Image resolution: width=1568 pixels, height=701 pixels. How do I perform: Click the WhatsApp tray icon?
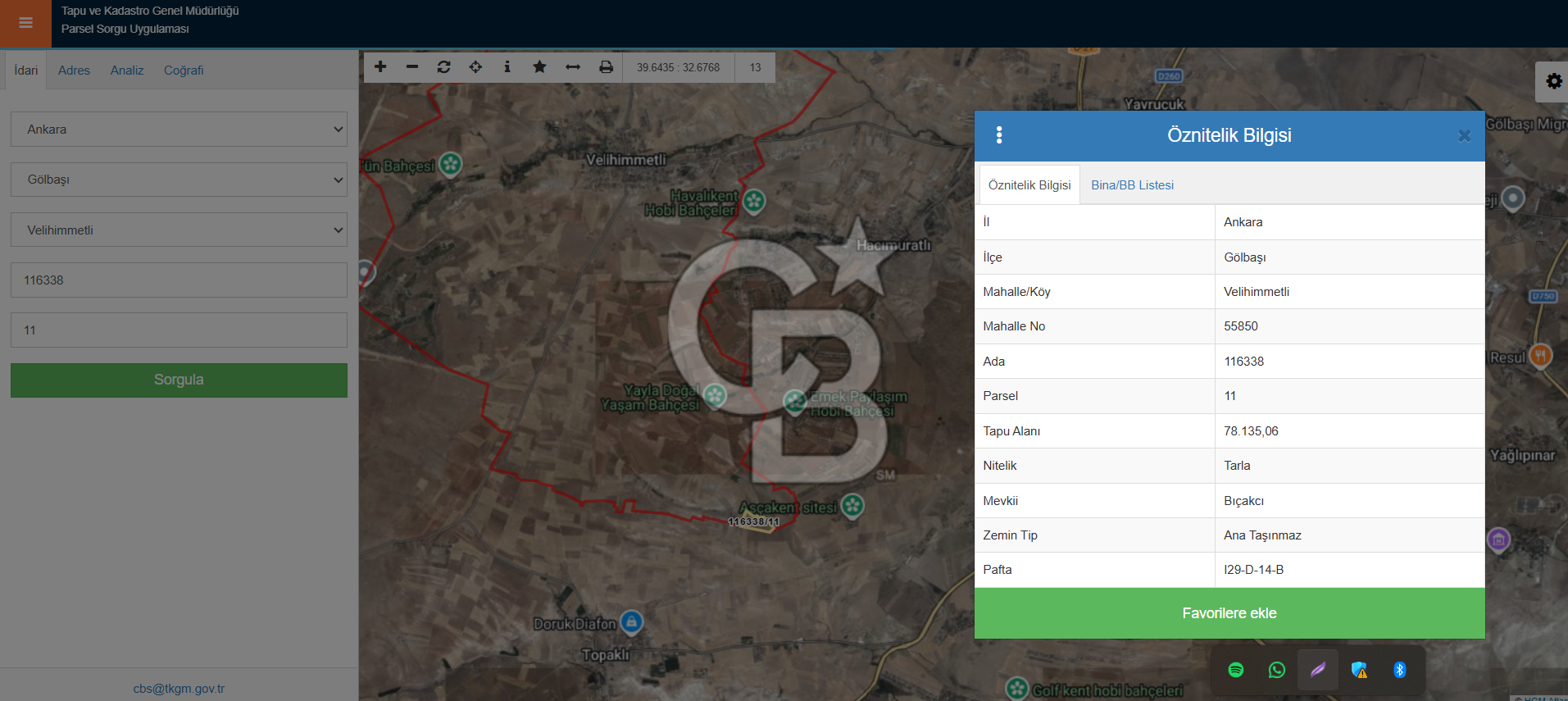[1277, 670]
